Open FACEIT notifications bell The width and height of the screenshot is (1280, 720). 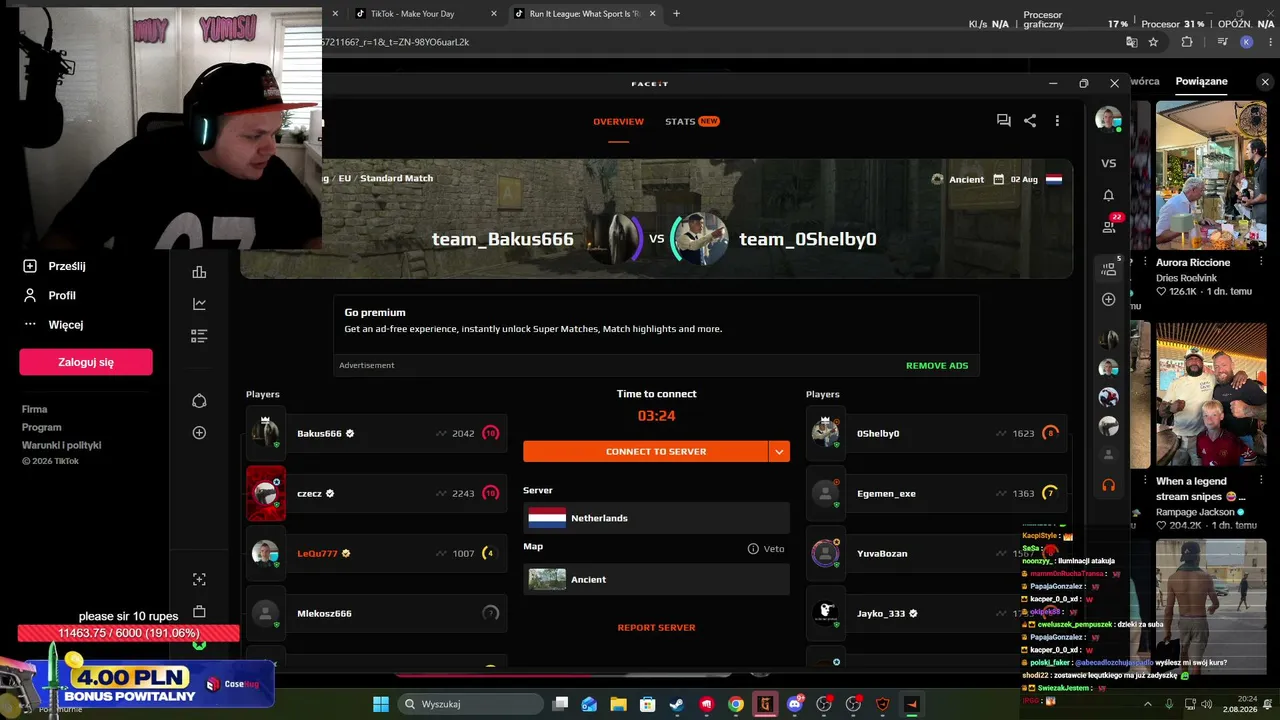1108,195
